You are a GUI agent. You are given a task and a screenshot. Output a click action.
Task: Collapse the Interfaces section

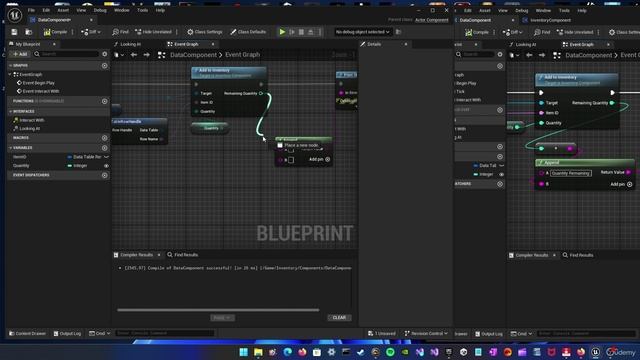coord(11,111)
